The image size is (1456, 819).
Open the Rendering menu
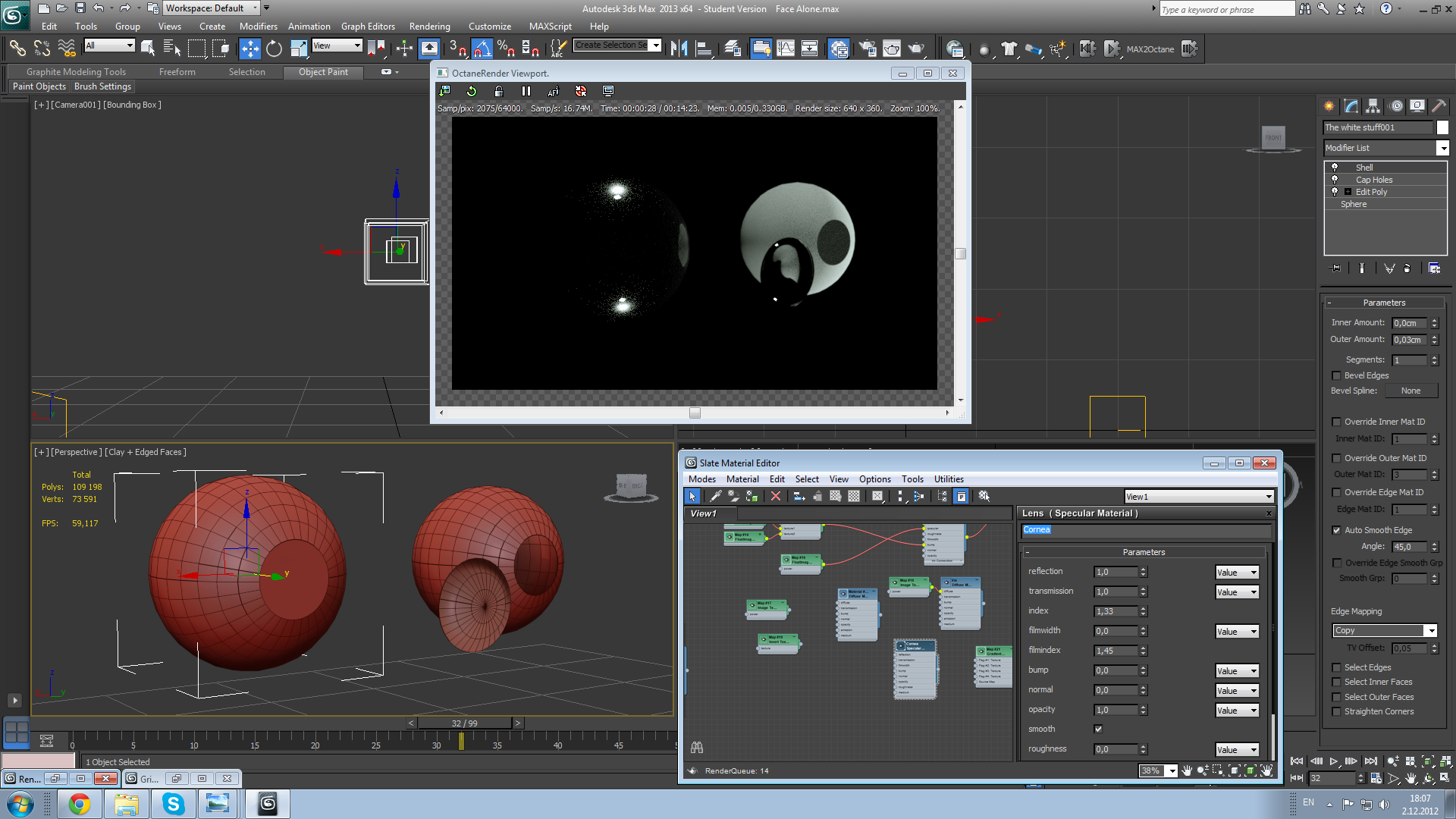(429, 27)
